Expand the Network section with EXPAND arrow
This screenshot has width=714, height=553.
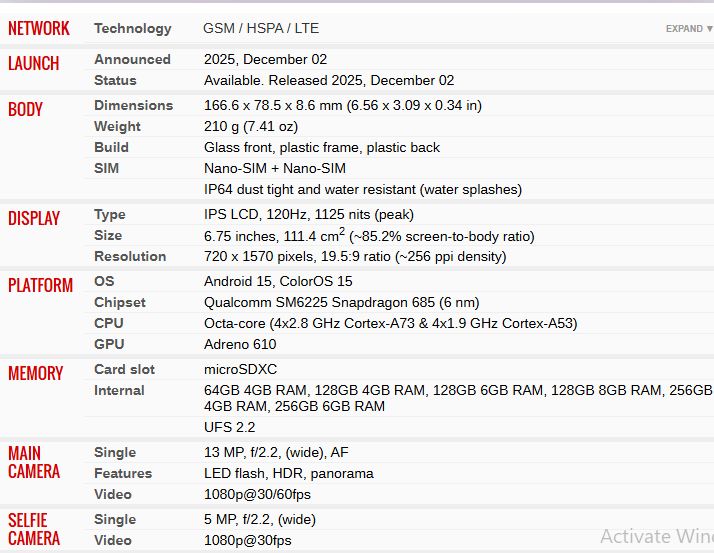coord(689,29)
